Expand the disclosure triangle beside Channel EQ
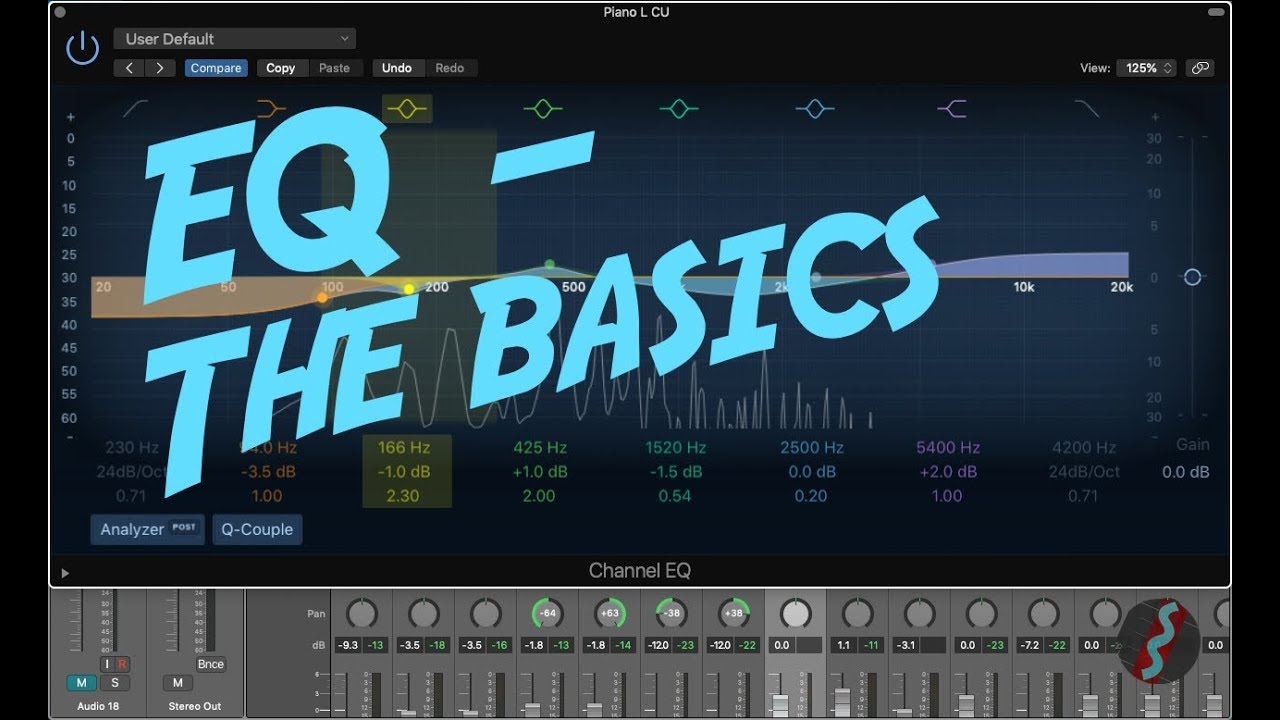 (x=65, y=573)
